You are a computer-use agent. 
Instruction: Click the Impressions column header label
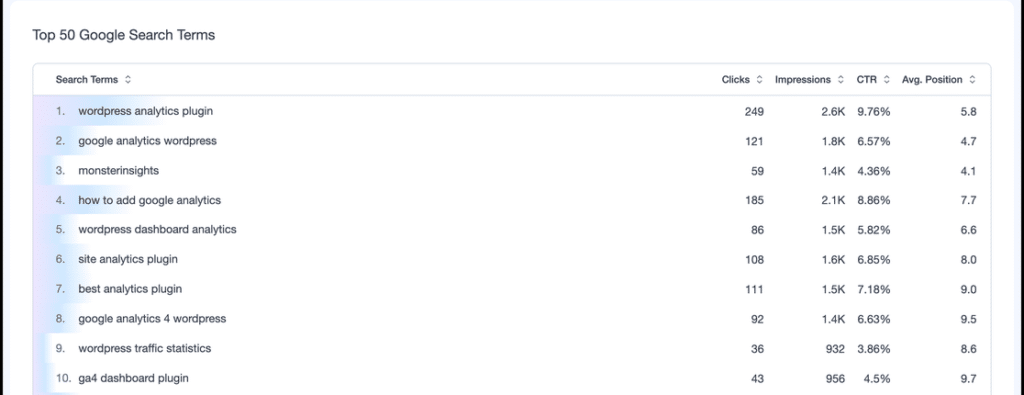[803, 80]
